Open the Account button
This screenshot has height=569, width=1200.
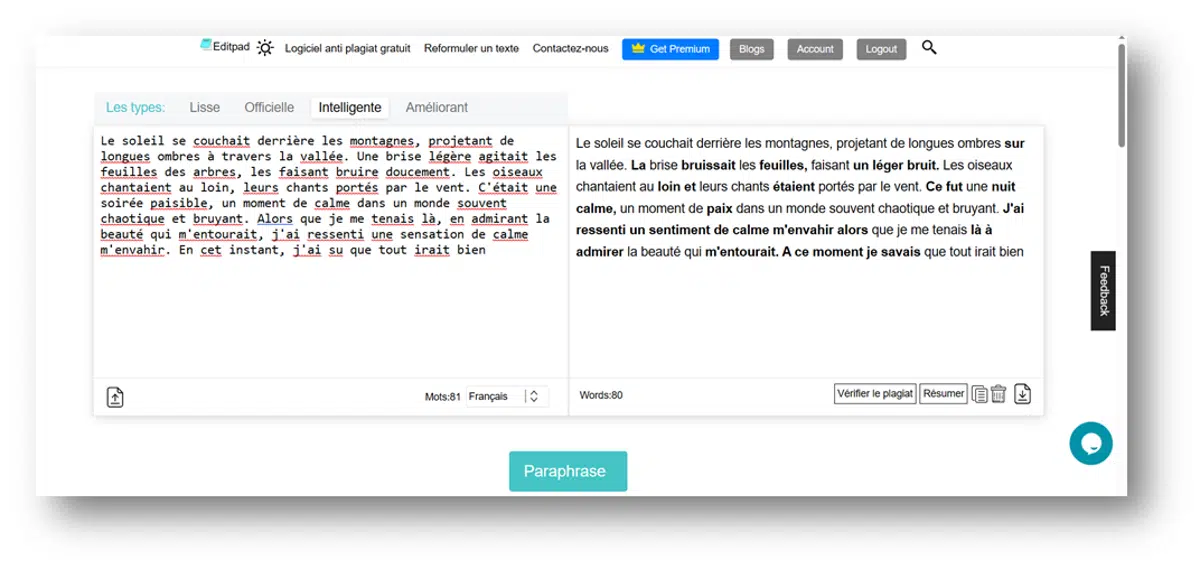[815, 49]
